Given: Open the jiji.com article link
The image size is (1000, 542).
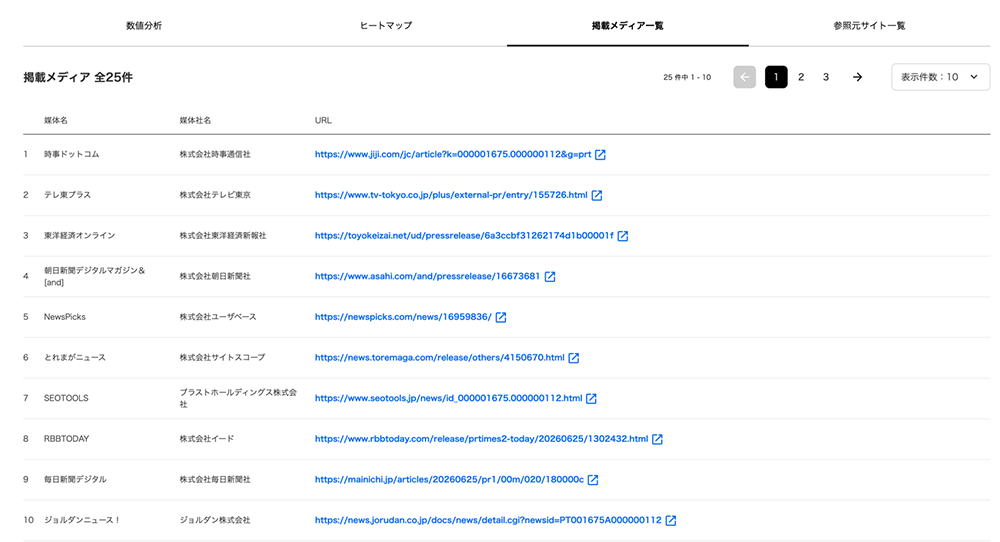Looking at the screenshot, I should [453, 154].
